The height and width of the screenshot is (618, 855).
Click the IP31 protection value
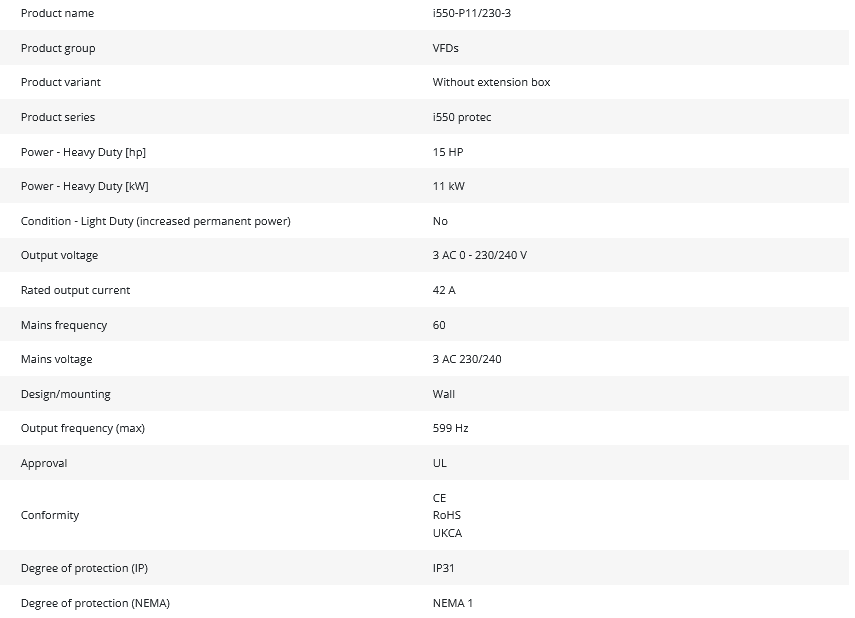pos(444,568)
